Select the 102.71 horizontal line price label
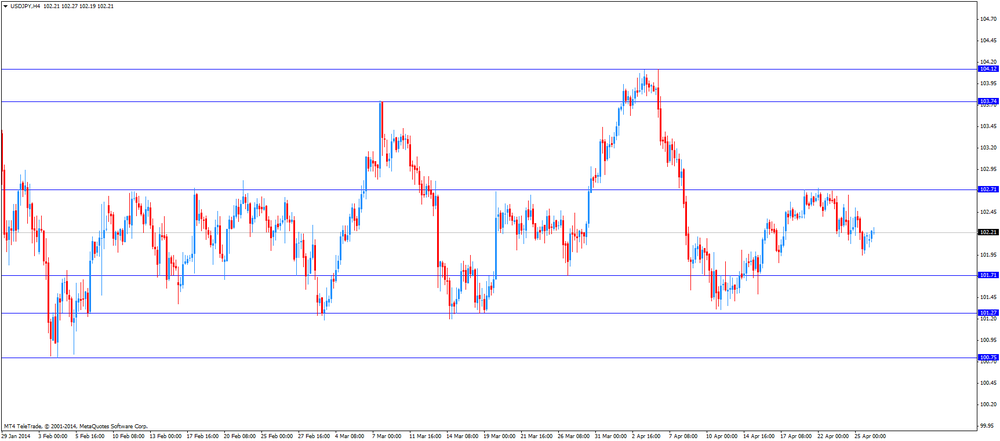Image resolution: width=1000 pixels, height=441 pixels. point(988,190)
